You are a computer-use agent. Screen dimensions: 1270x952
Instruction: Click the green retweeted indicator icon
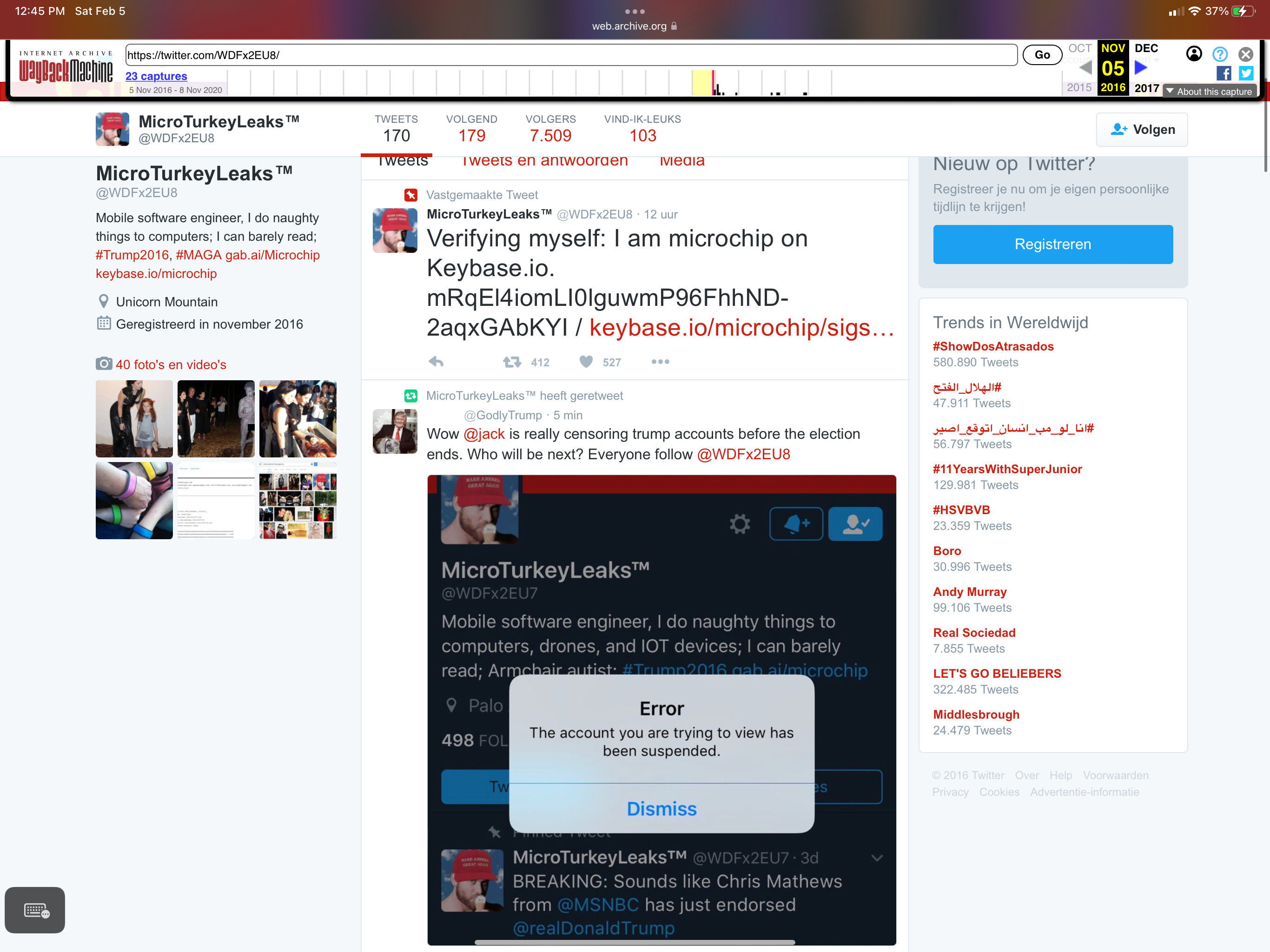tap(410, 396)
